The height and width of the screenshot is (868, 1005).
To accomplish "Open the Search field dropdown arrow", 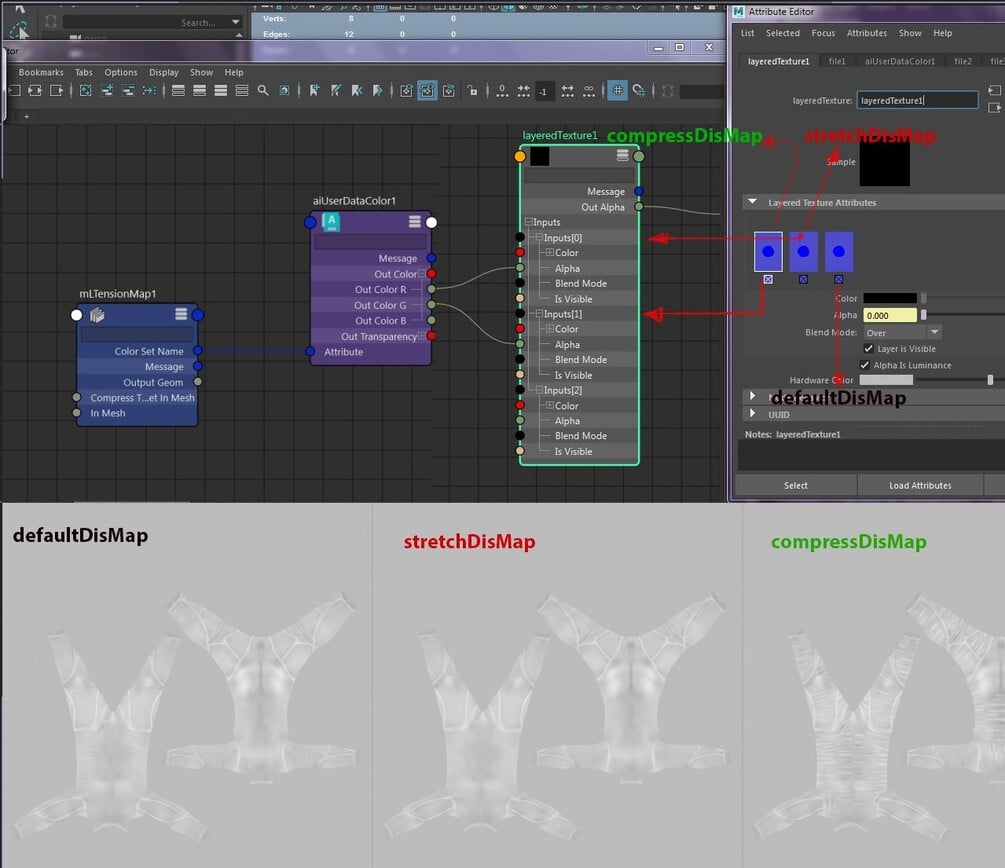I will click(x=236, y=22).
